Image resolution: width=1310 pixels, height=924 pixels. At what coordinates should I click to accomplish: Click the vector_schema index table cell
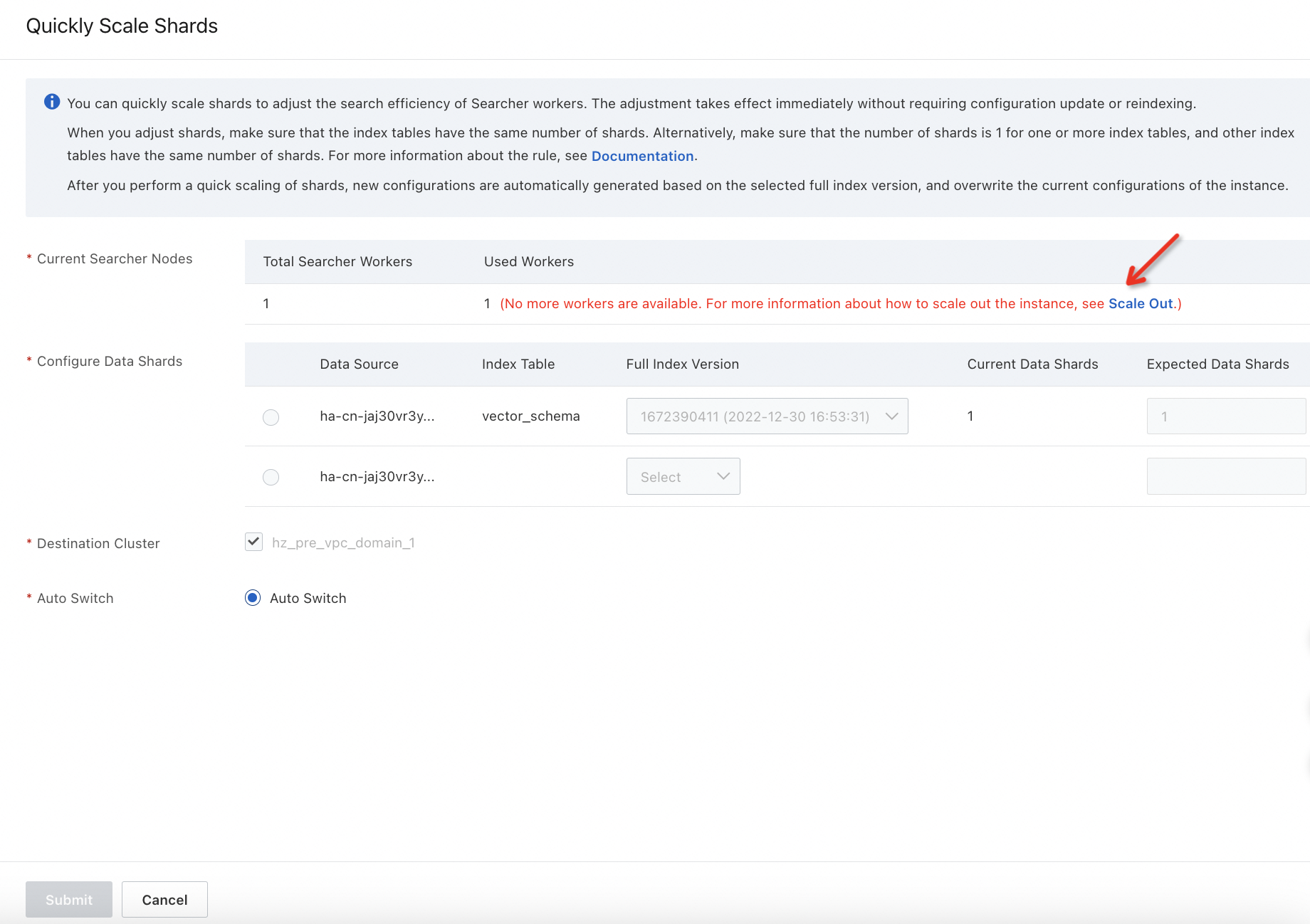530,416
